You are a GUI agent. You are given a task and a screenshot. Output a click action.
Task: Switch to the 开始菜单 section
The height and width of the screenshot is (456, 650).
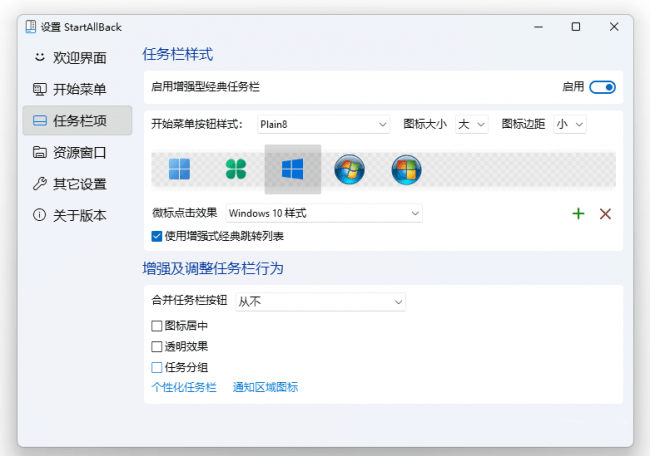click(x=77, y=89)
